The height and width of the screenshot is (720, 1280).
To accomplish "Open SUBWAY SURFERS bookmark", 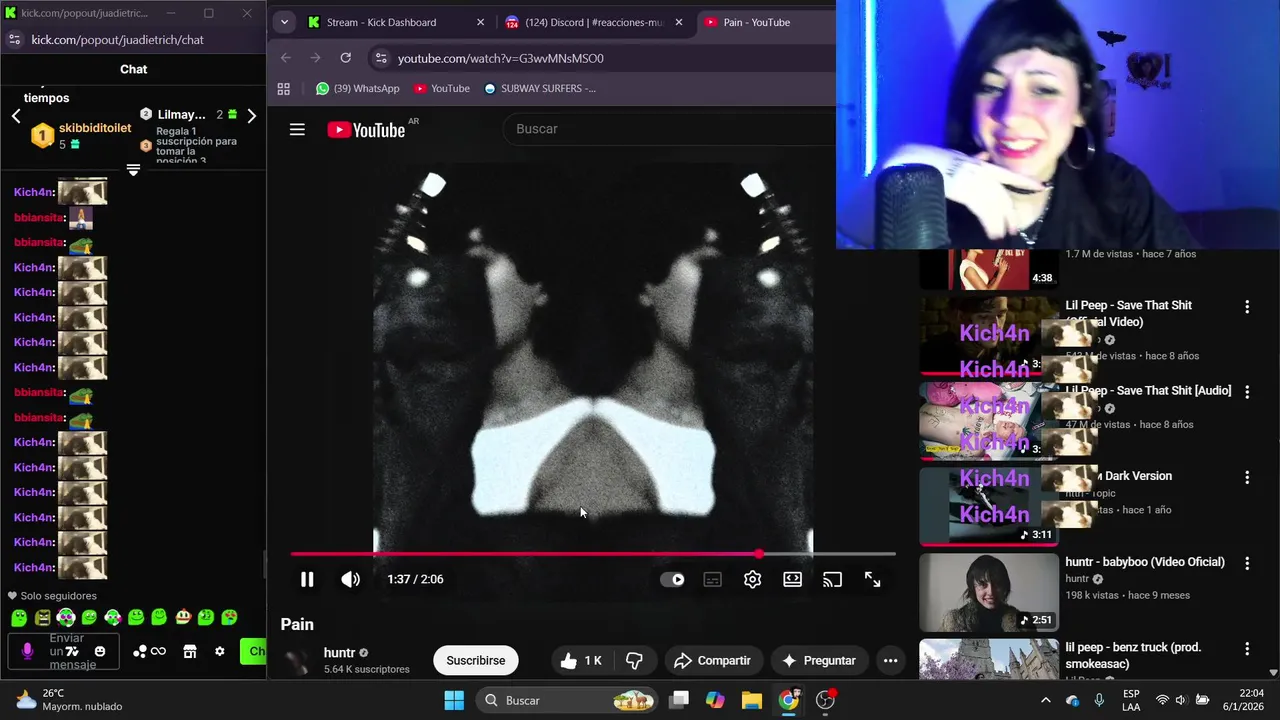I will click(539, 88).
